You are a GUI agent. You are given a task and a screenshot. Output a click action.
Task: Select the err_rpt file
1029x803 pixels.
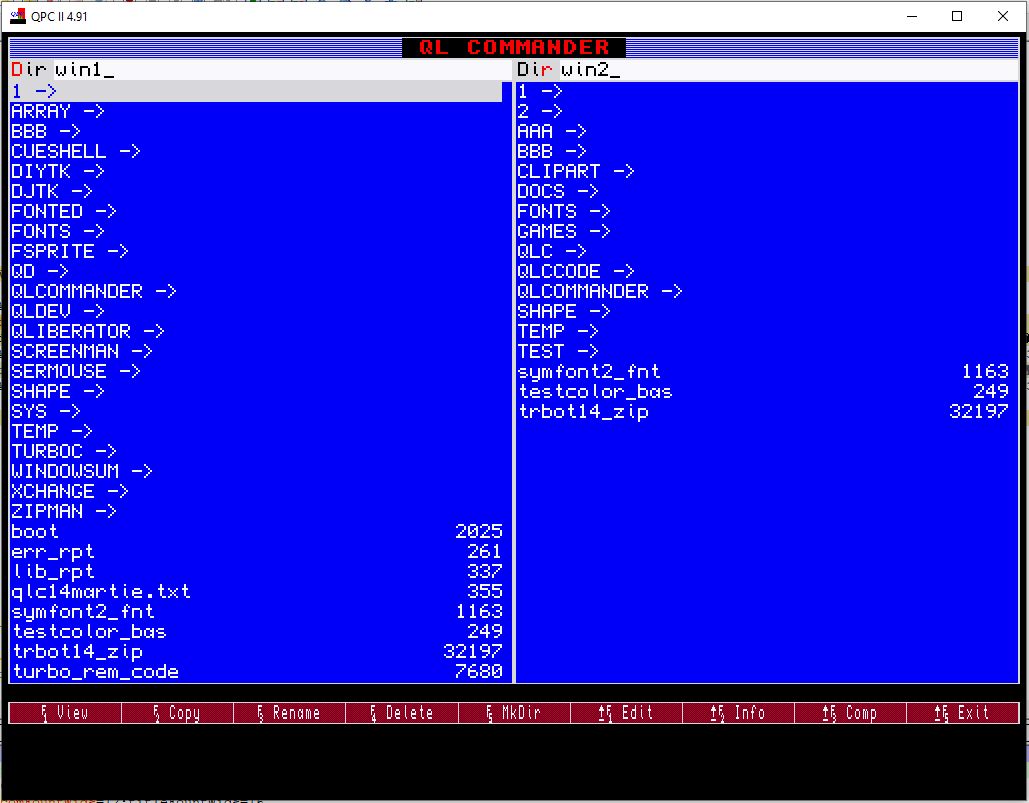(x=257, y=552)
